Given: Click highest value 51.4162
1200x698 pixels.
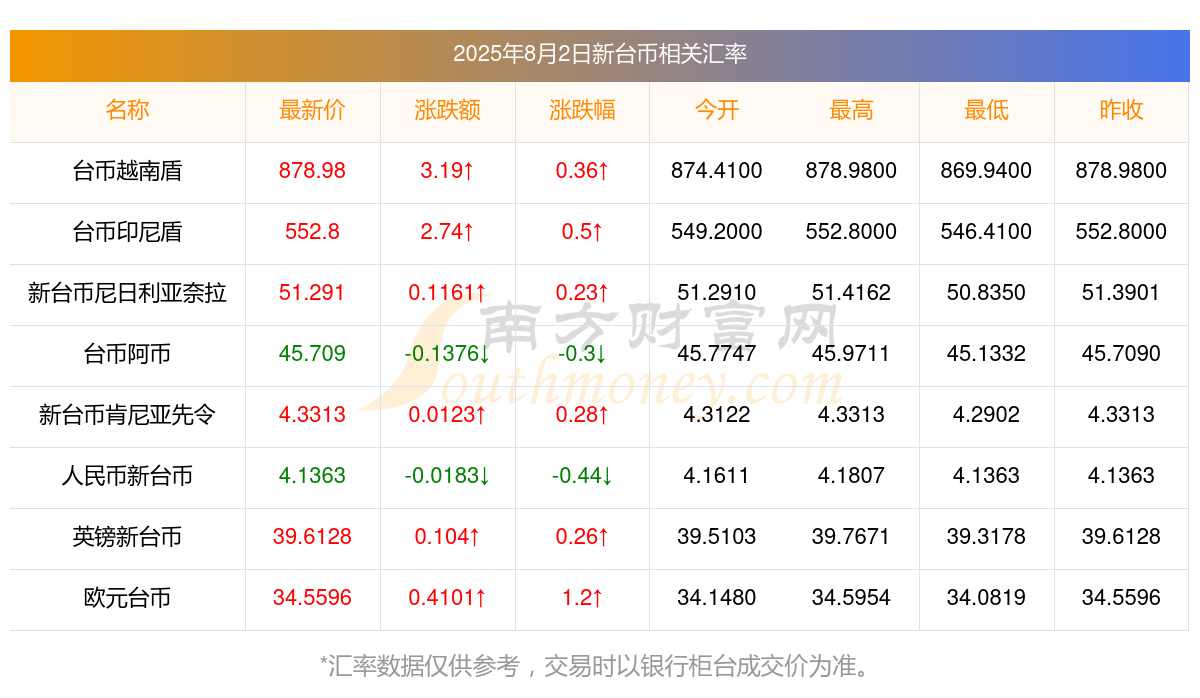Looking at the screenshot, I should (851, 293).
